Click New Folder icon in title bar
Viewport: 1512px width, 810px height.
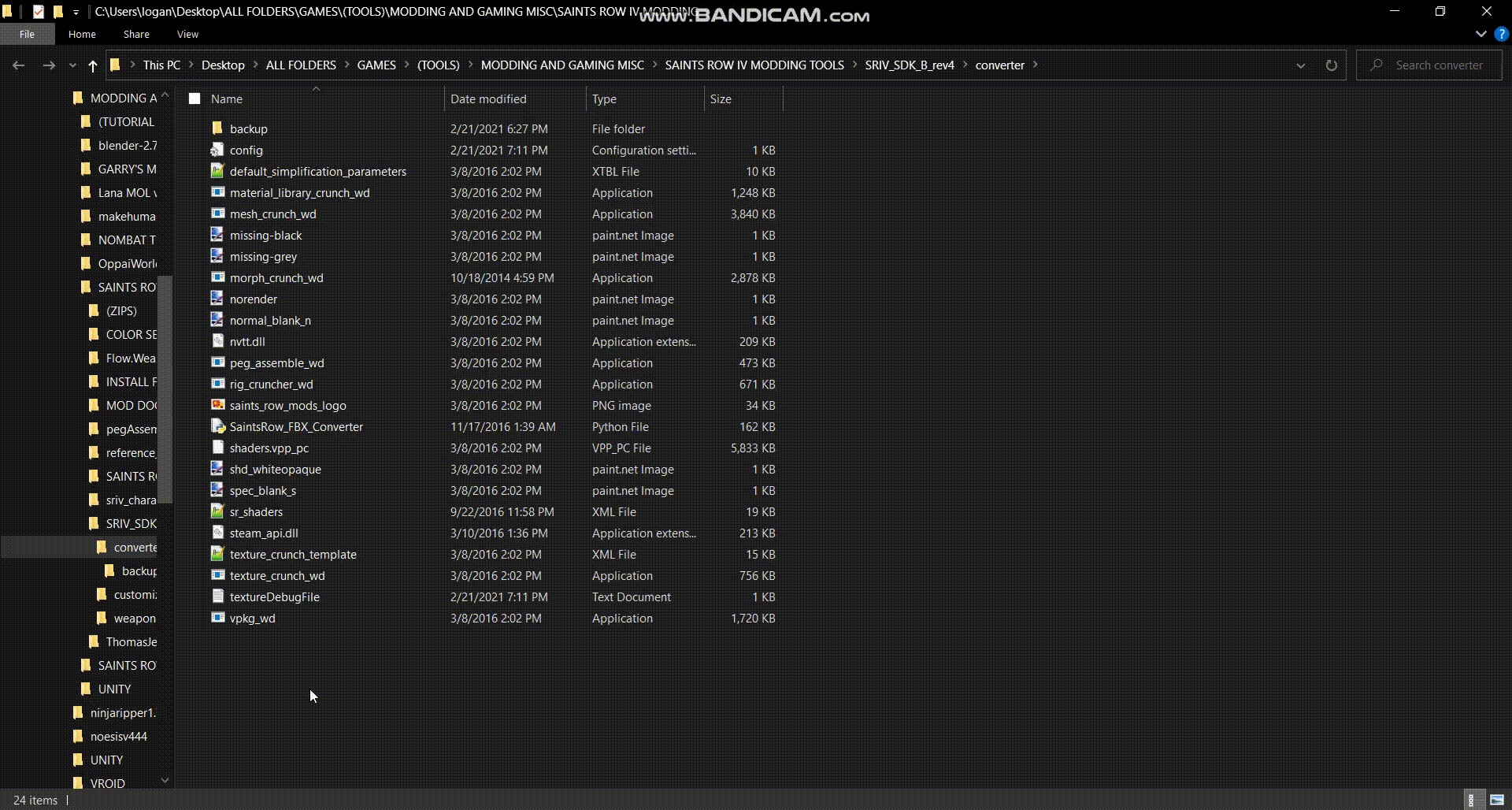point(57,12)
